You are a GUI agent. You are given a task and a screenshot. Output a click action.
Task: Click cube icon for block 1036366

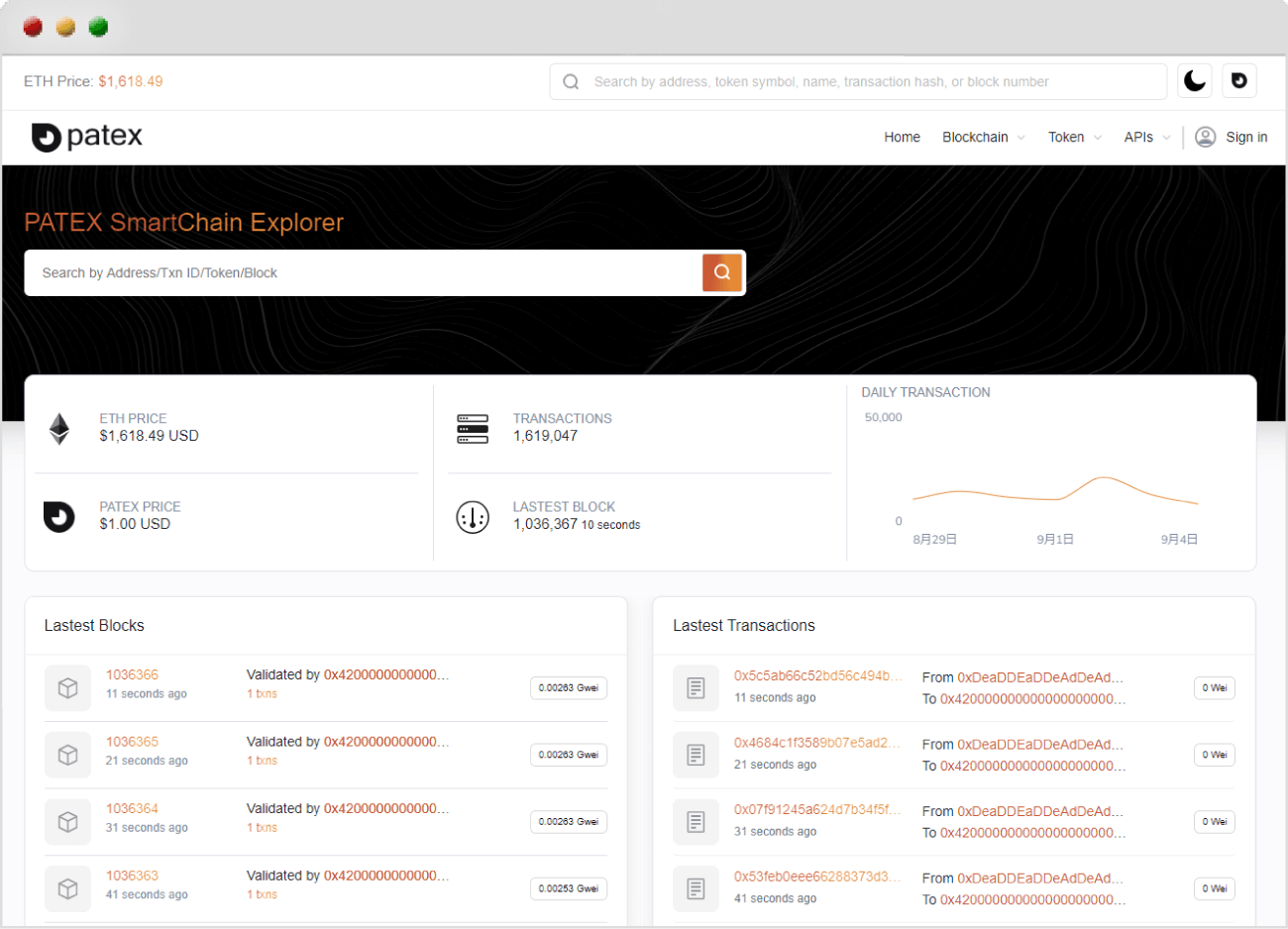pos(67,687)
